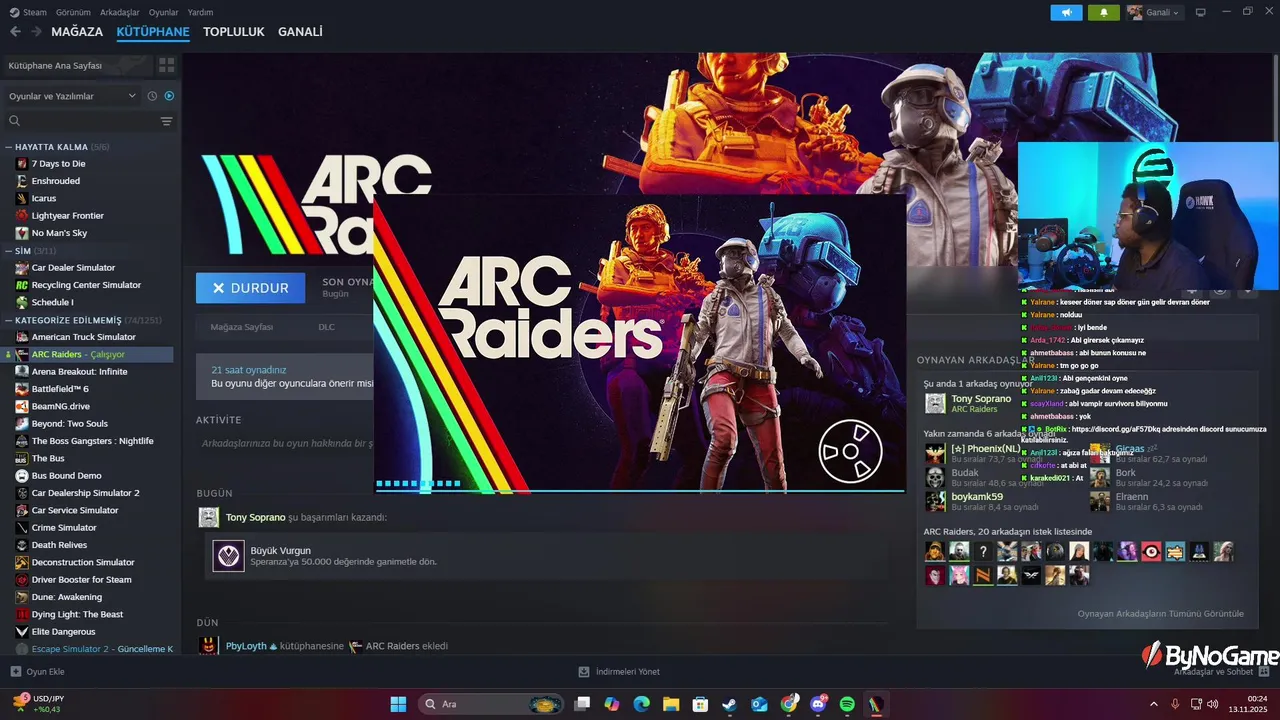Click the Oyun Ekle add game button
The height and width of the screenshot is (720, 1280).
37,672
